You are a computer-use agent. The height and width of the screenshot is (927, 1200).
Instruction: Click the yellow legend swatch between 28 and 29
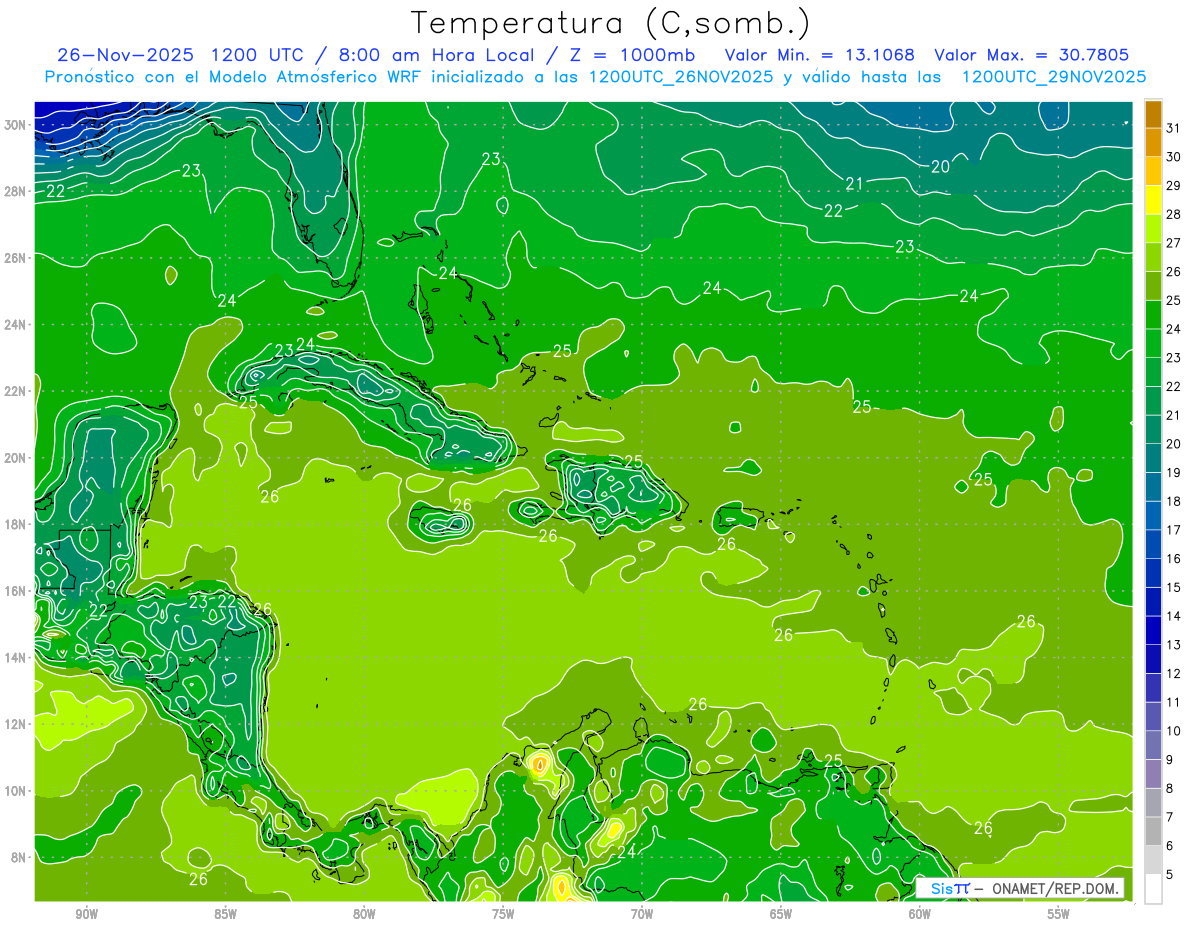[1153, 200]
